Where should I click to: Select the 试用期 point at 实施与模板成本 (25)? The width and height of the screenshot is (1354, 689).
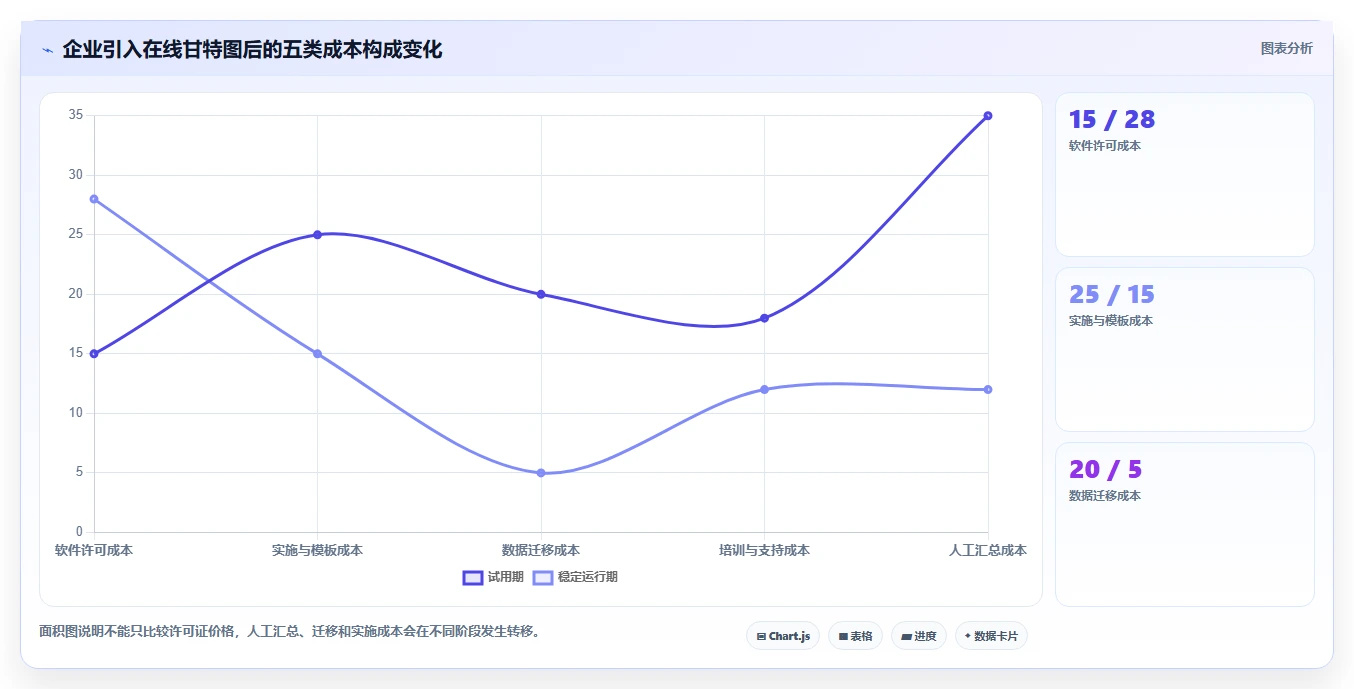point(317,235)
